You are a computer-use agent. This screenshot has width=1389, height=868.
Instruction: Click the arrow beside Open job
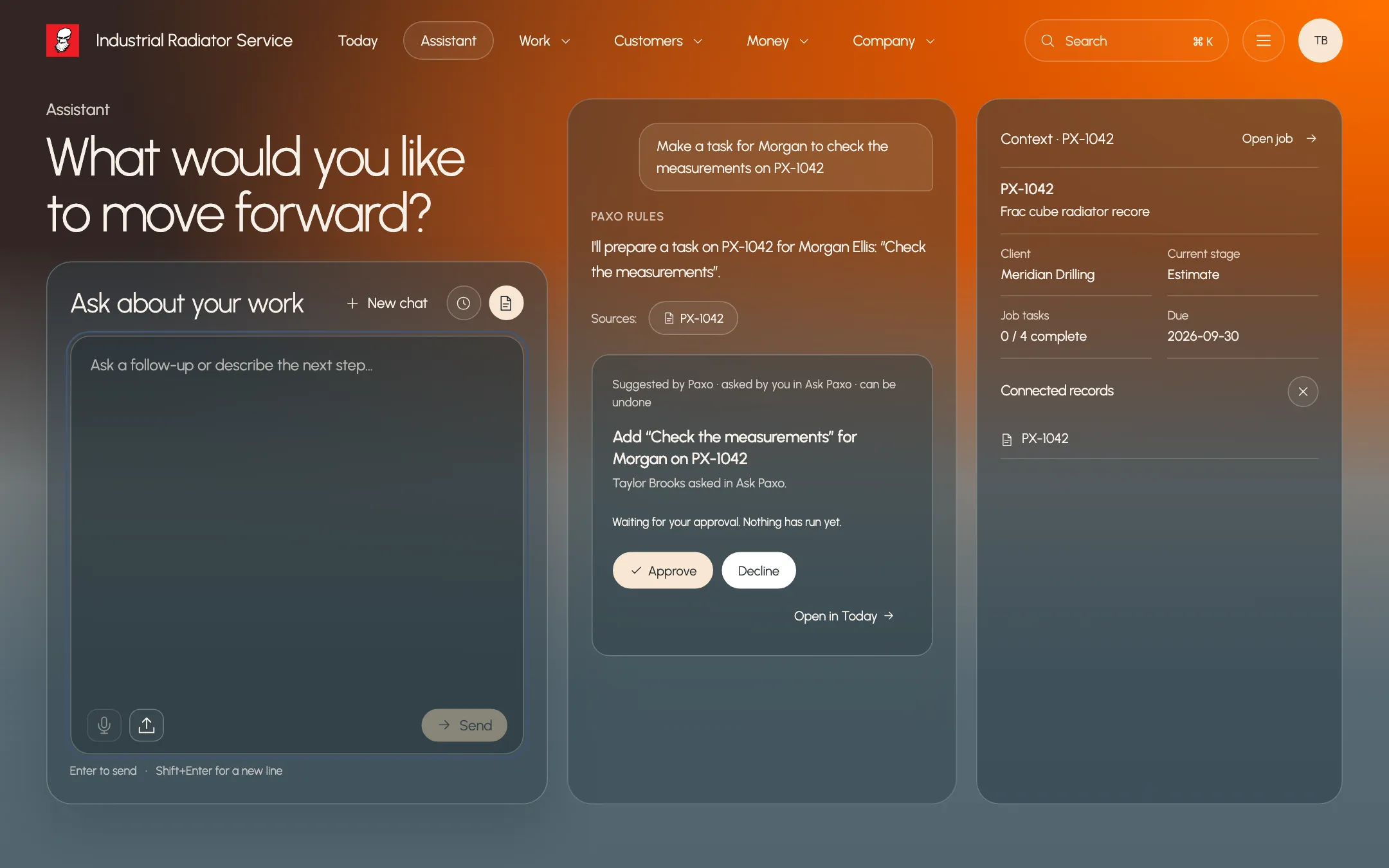[1312, 138]
